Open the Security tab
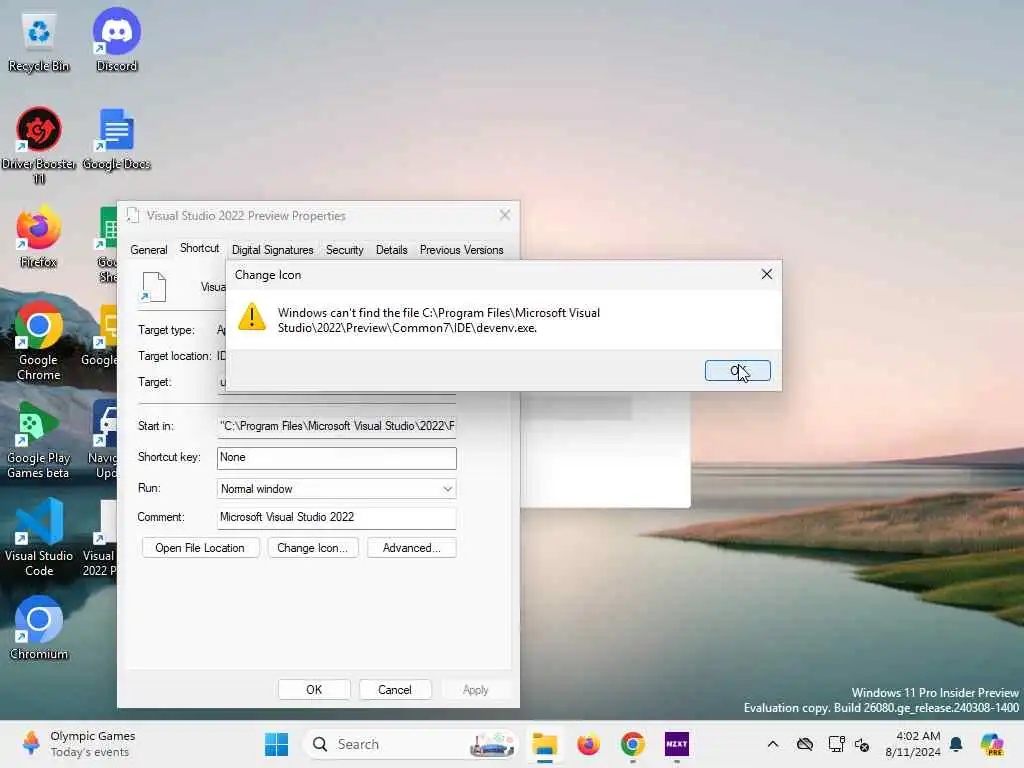This screenshot has width=1024, height=768. tap(344, 249)
